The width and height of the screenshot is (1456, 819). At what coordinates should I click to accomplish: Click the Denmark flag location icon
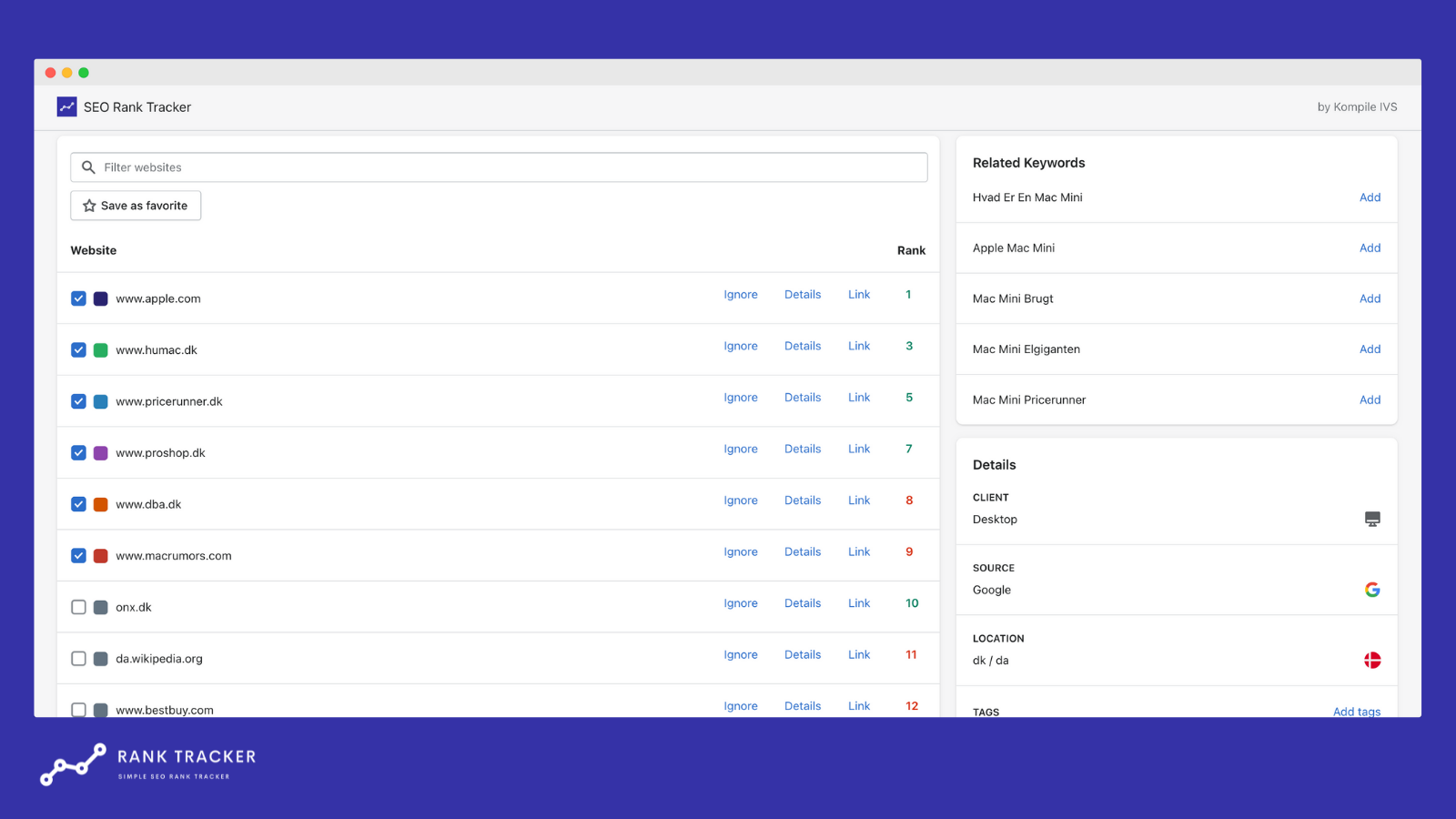click(1372, 660)
